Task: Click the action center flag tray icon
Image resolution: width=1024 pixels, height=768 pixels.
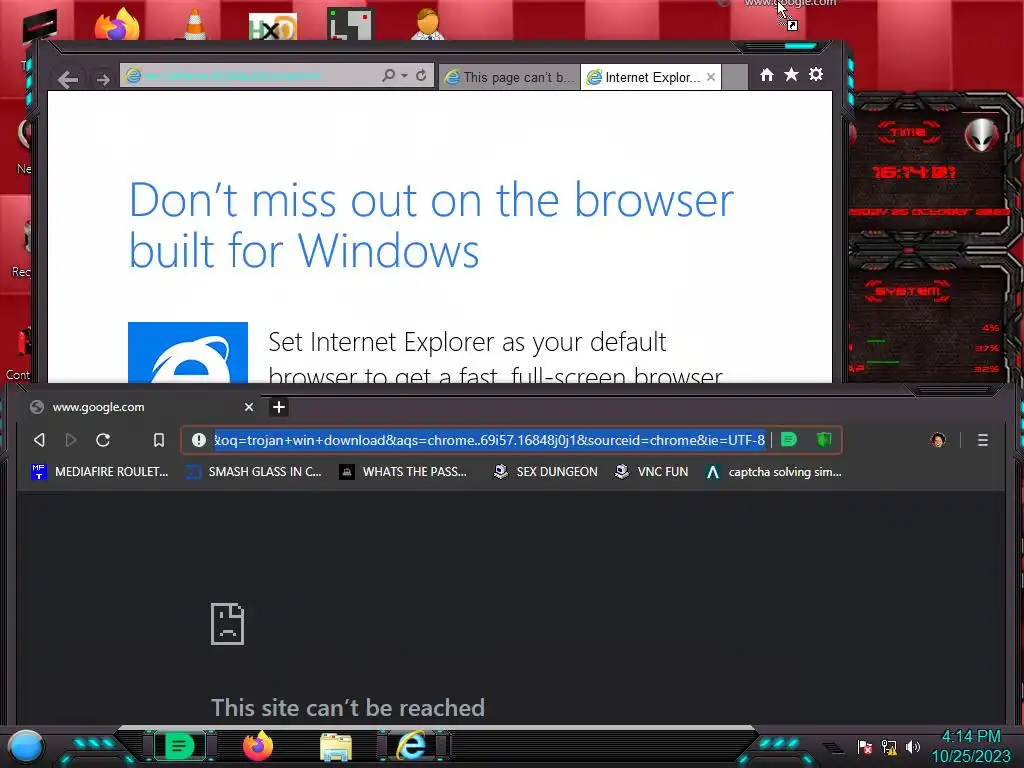Action: (x=865, y=746)
